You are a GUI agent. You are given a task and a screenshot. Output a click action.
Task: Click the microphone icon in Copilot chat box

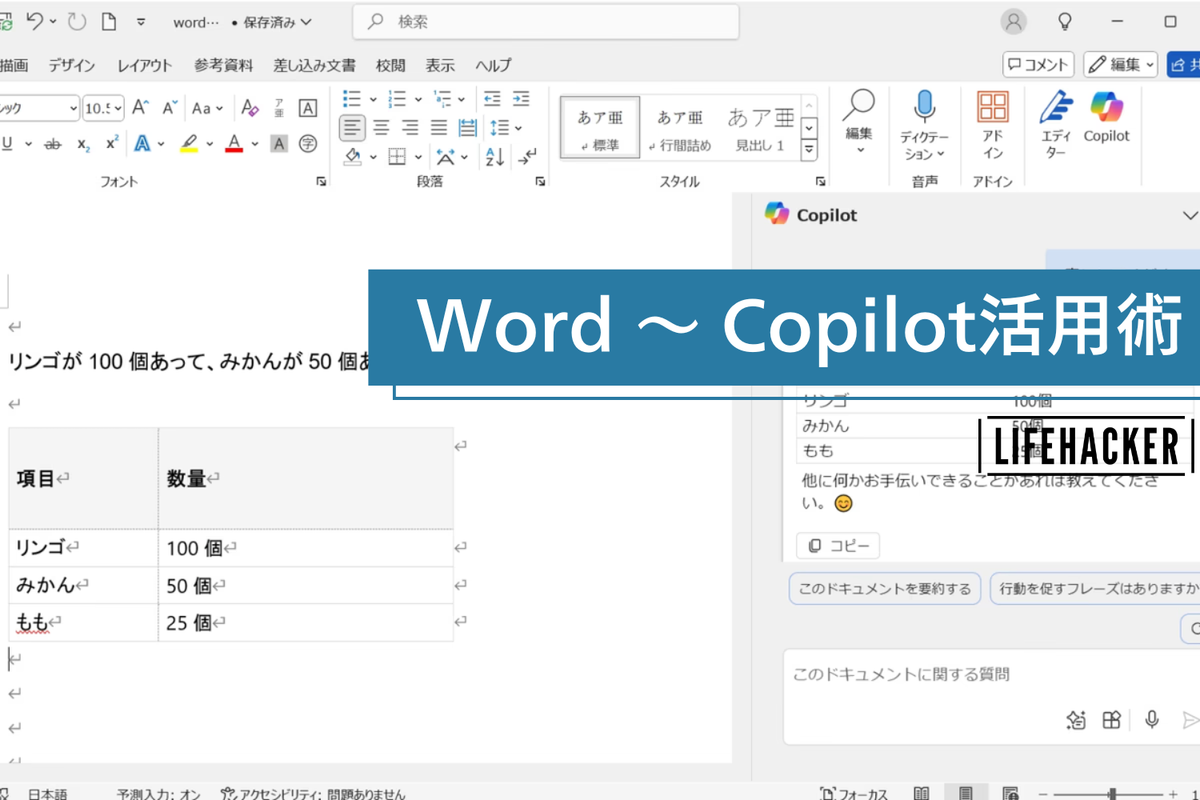[x=1152, y=719]
